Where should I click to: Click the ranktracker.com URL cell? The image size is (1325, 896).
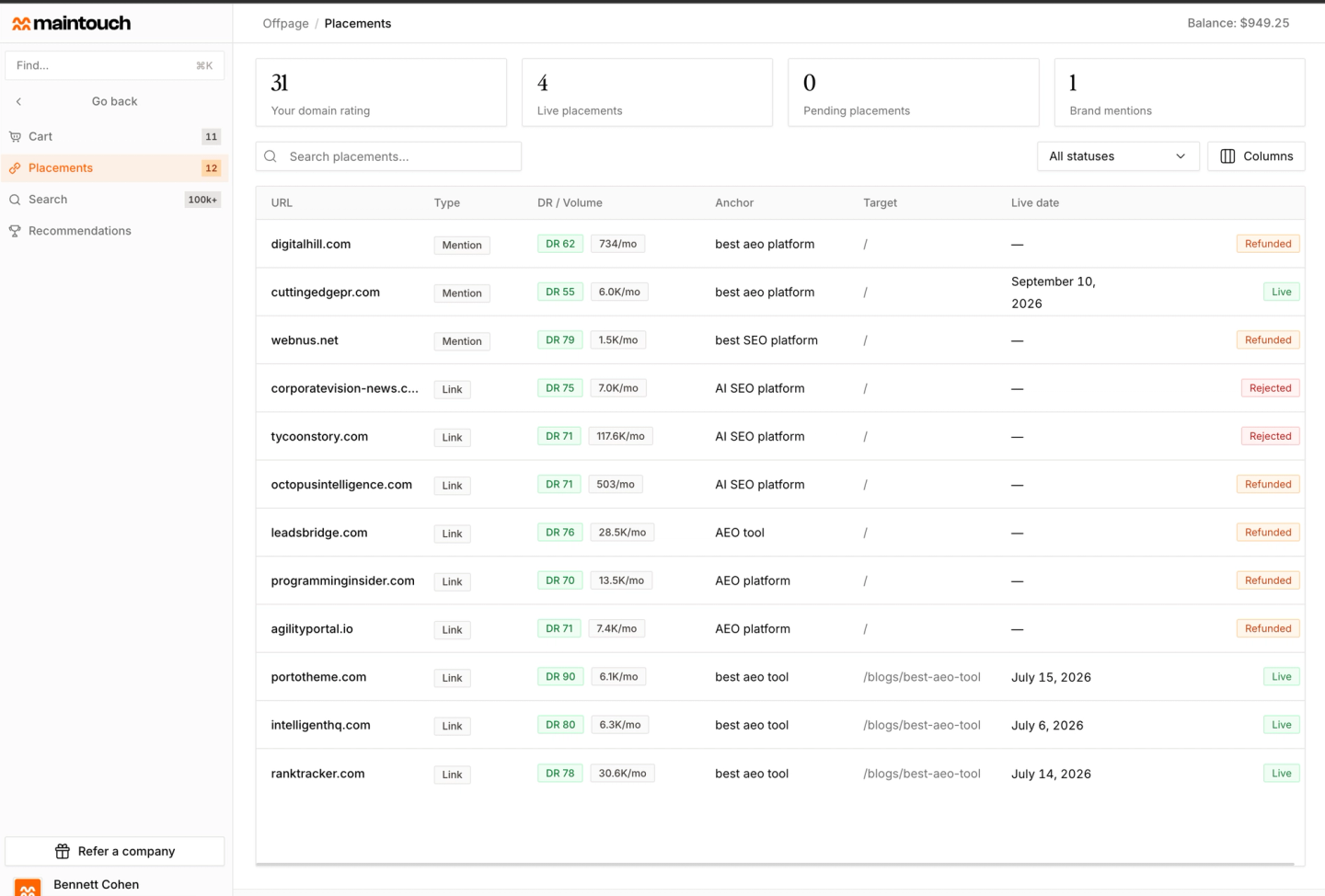pos(317,774)
